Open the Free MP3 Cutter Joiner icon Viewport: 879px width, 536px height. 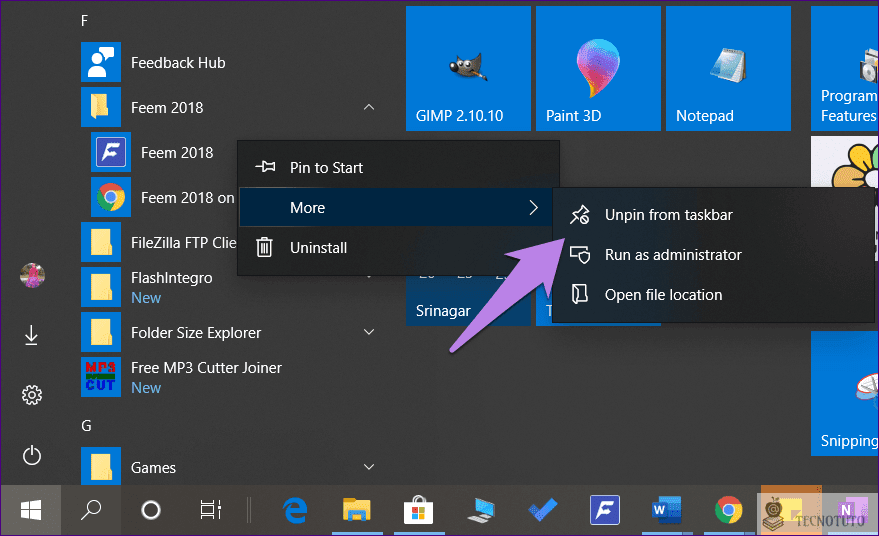[x=101, y=377]
